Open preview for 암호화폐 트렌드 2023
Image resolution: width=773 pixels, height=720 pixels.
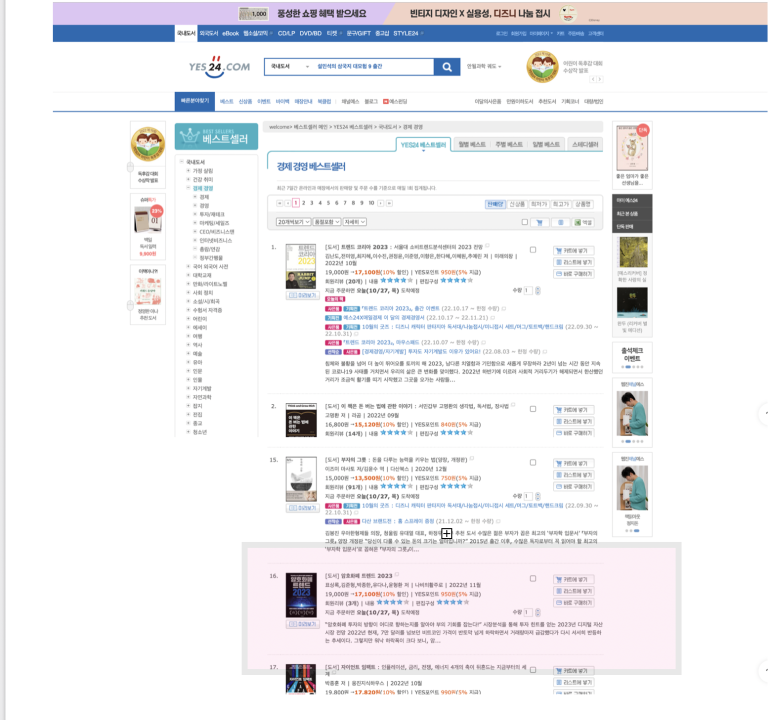302,624
